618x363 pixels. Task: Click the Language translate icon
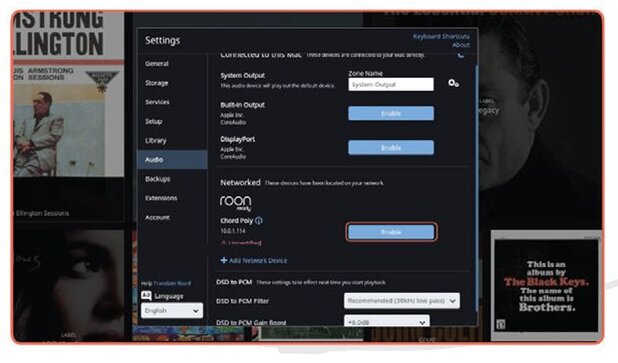click(x=146, y=296)
